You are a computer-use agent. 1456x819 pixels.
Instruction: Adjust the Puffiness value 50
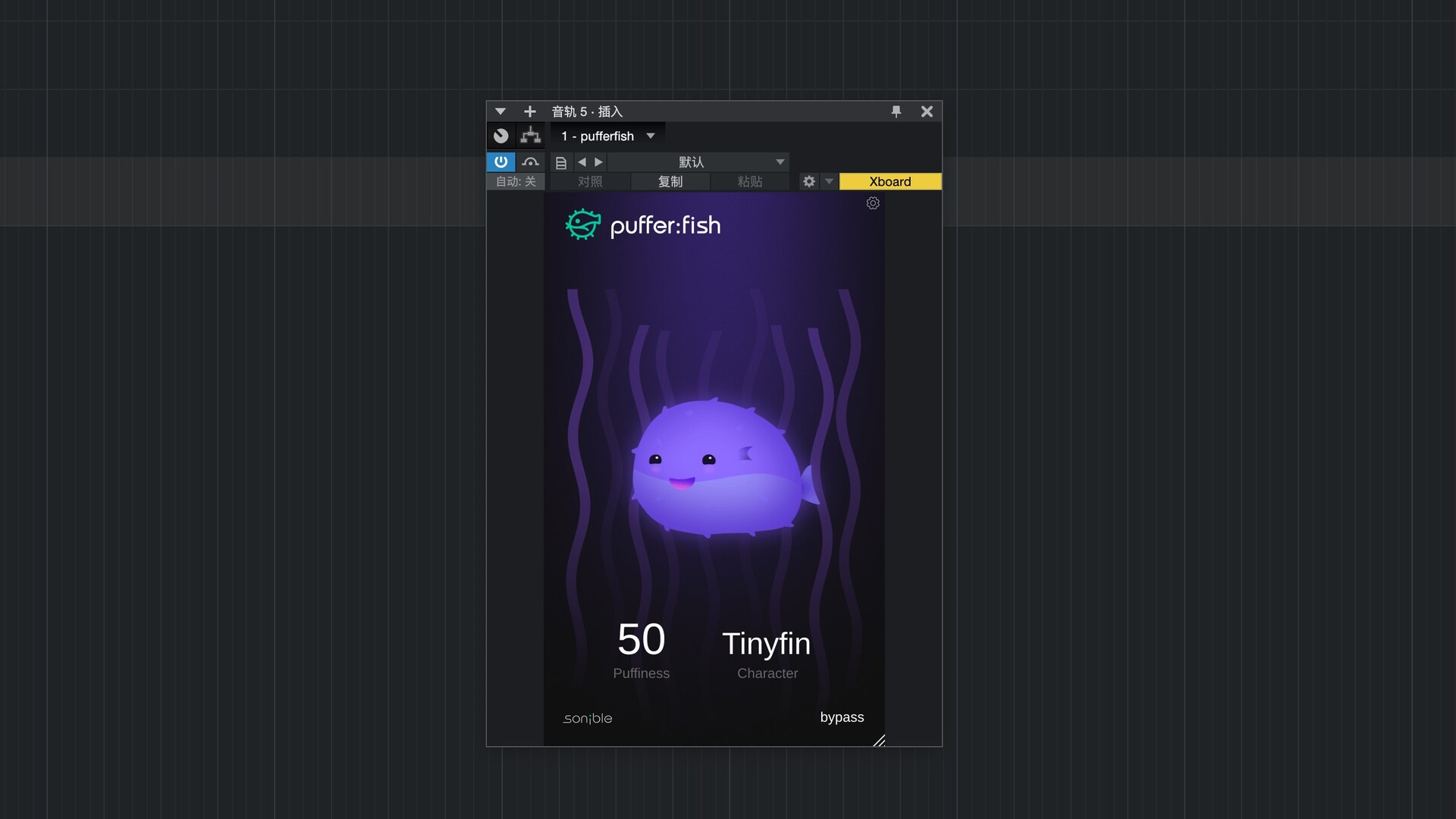(641, 639)
